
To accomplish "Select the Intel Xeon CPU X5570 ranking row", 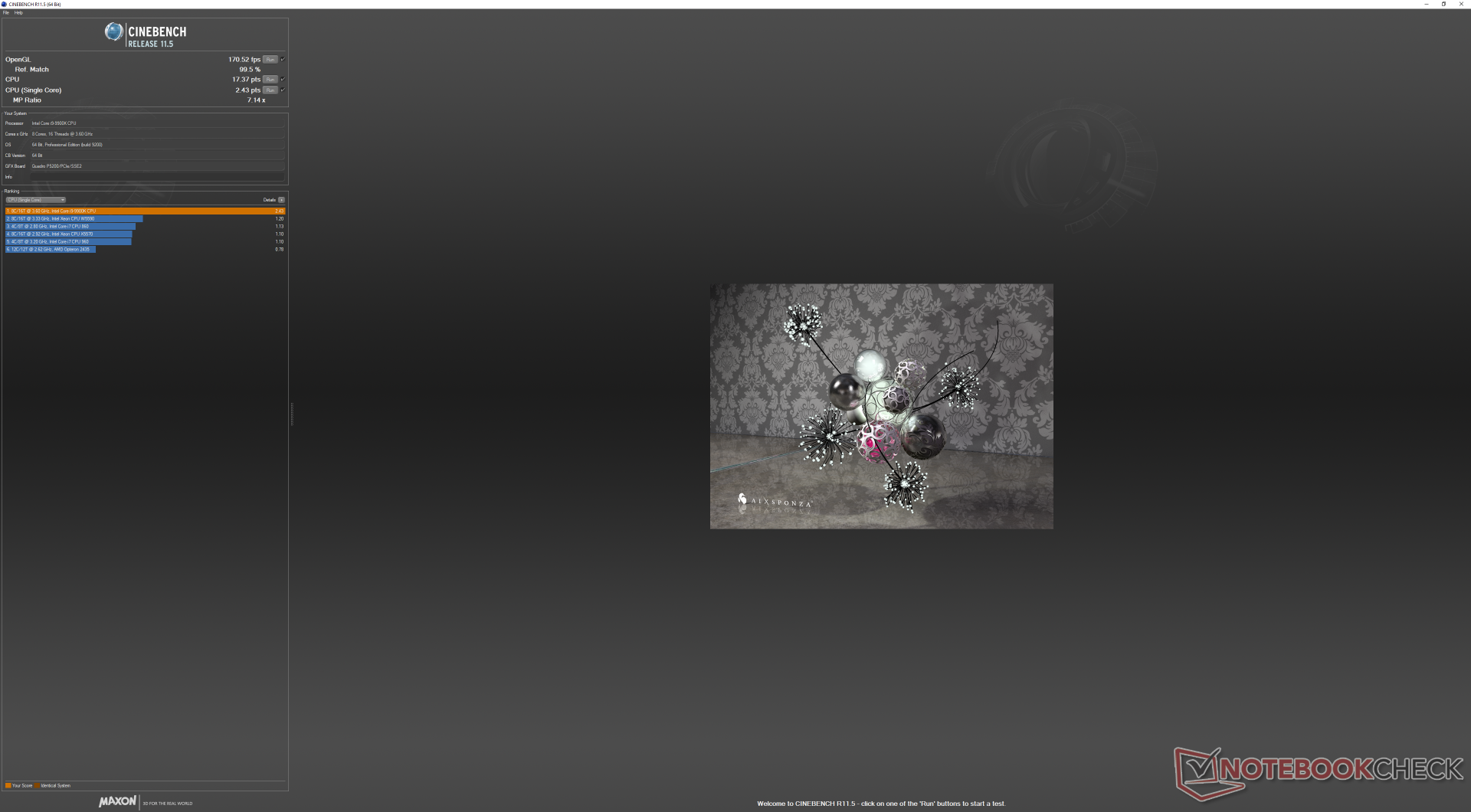I will [x=146, y=234].
